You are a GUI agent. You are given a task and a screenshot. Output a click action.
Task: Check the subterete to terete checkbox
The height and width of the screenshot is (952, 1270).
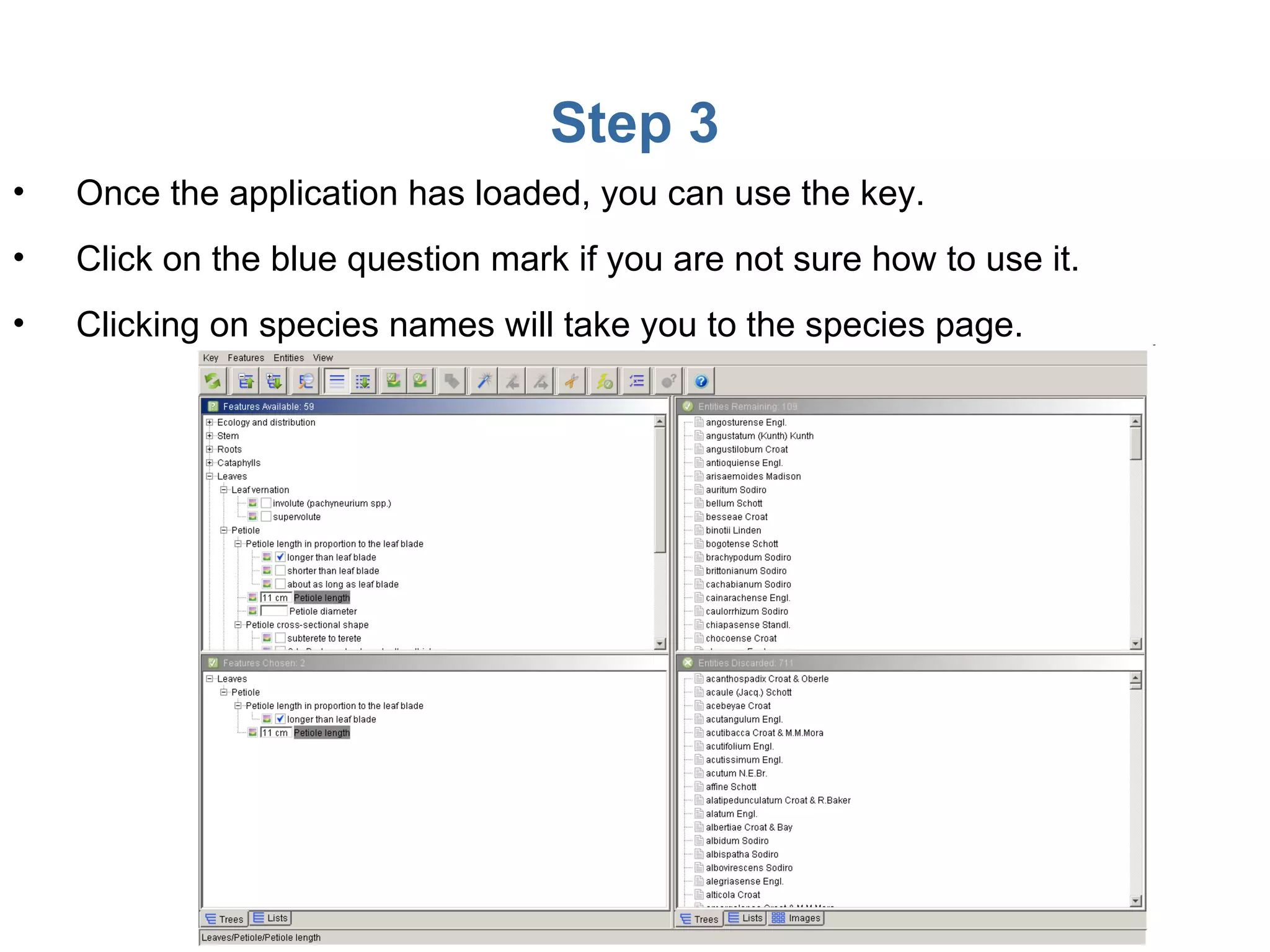(x=280, y=638)
